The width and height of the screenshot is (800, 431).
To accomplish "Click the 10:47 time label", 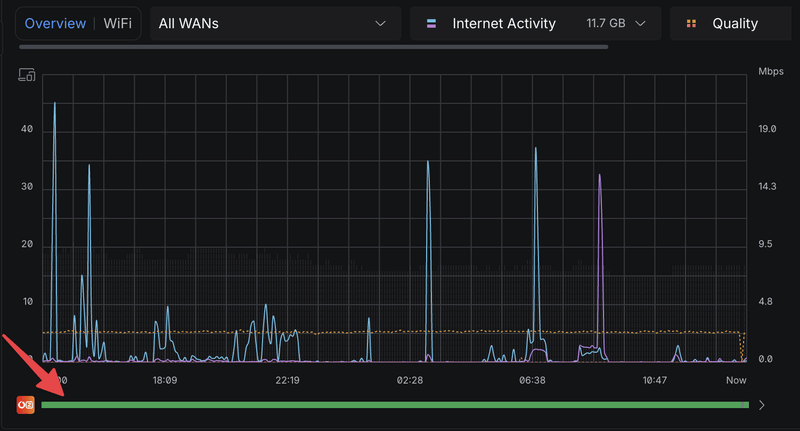I will [655, 381].
